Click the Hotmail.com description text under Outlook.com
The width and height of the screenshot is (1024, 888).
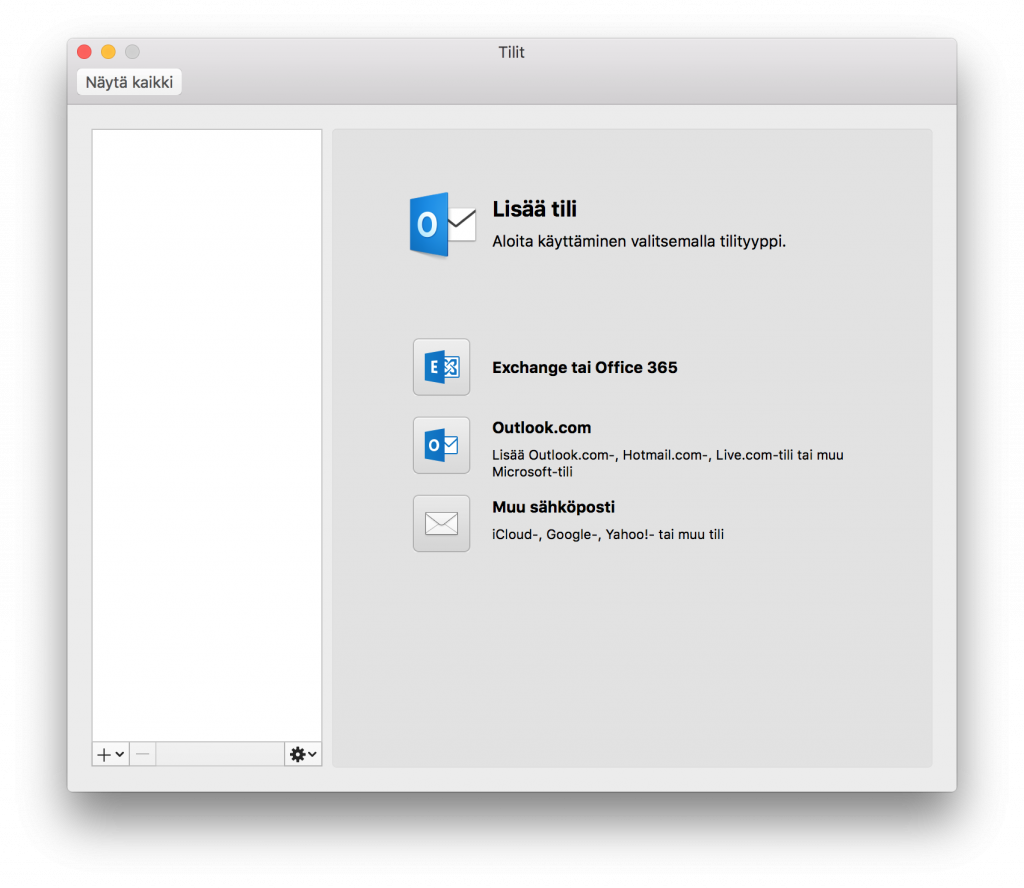666,455
